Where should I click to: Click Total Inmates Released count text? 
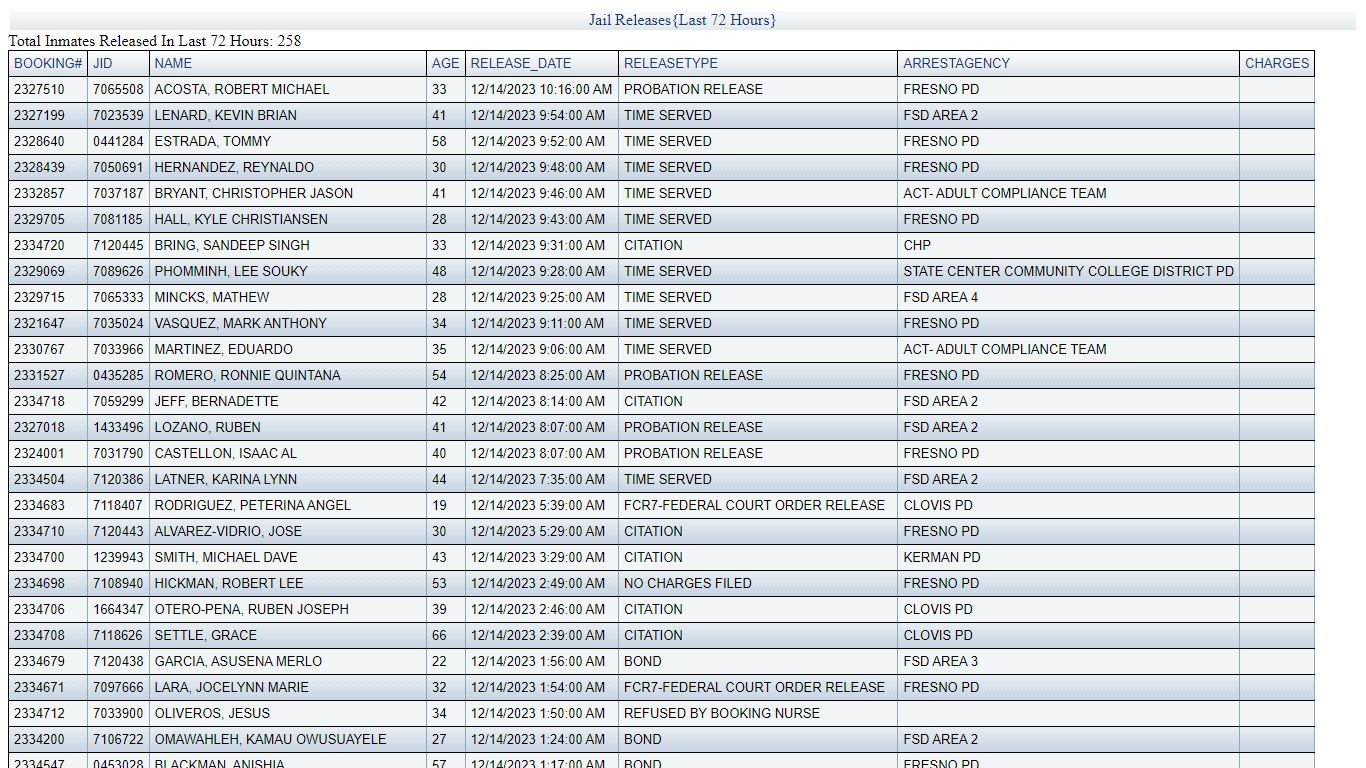pos(155,41)
